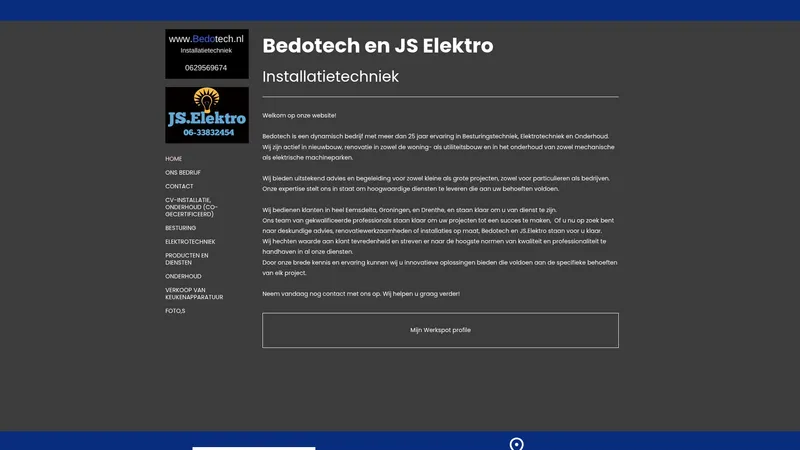Click the Bedotech en JS Elektro heading
The height and width of the screenshot is (450, 800).
point(378,45)
